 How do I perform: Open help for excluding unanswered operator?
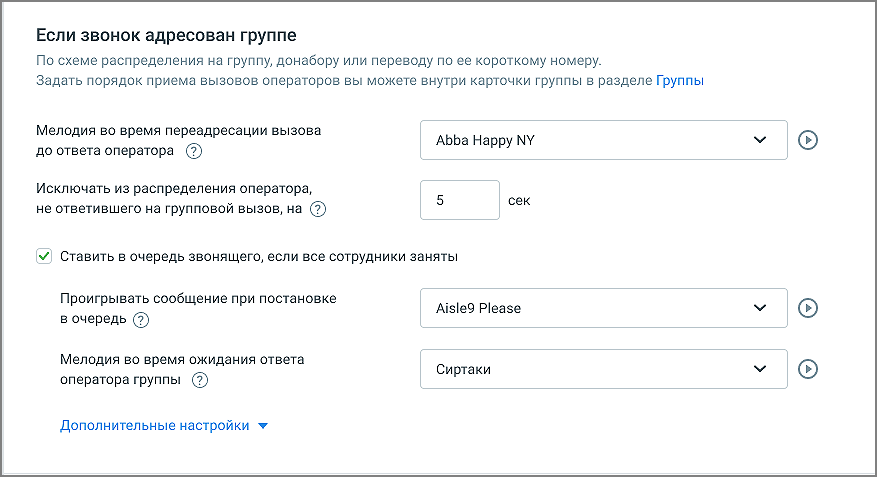(x=318, y=209)
